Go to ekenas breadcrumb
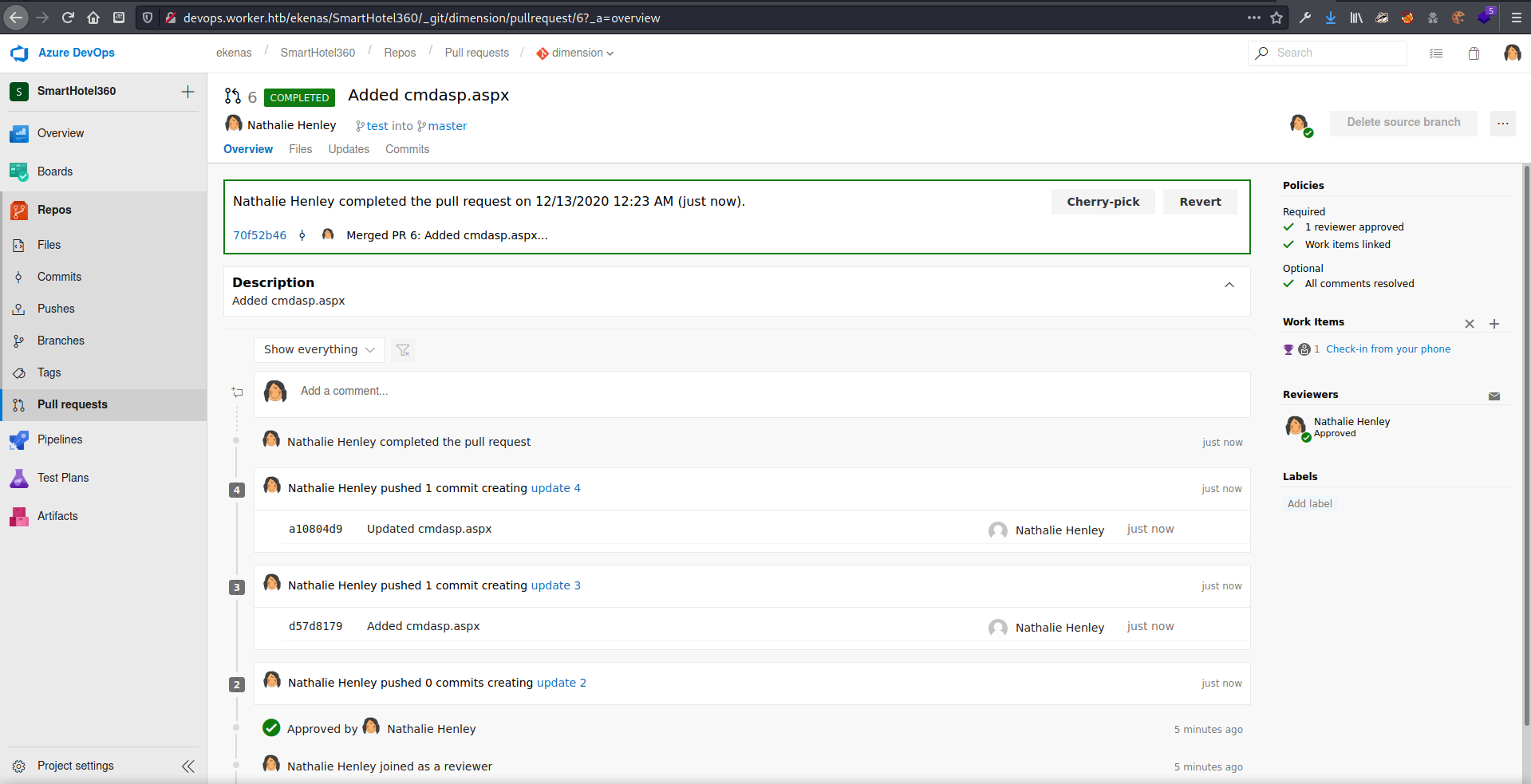The height and width of the screenshot is (784, 1531). click(234, 53)
